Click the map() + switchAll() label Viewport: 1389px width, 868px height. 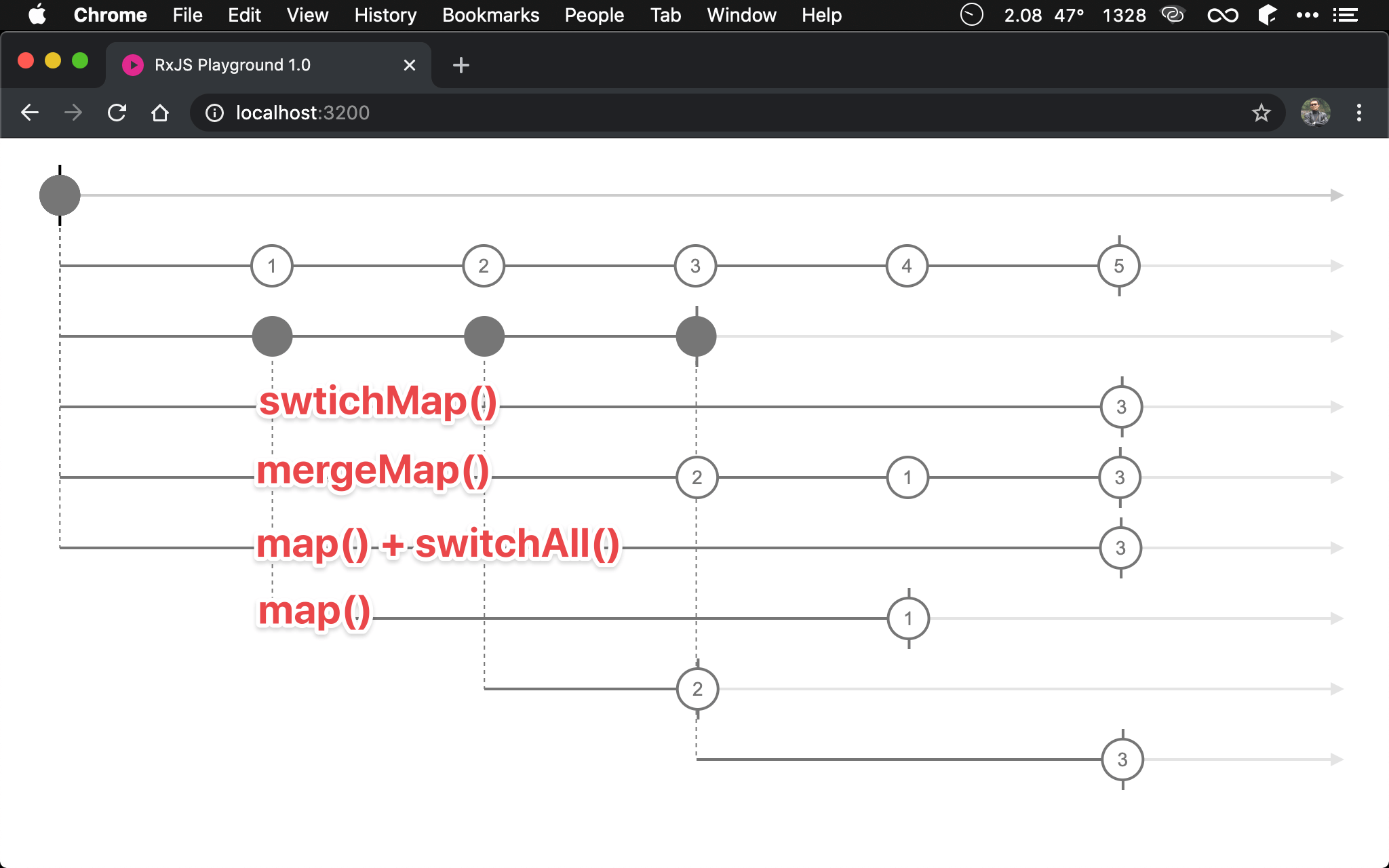(x=437, y=544)
